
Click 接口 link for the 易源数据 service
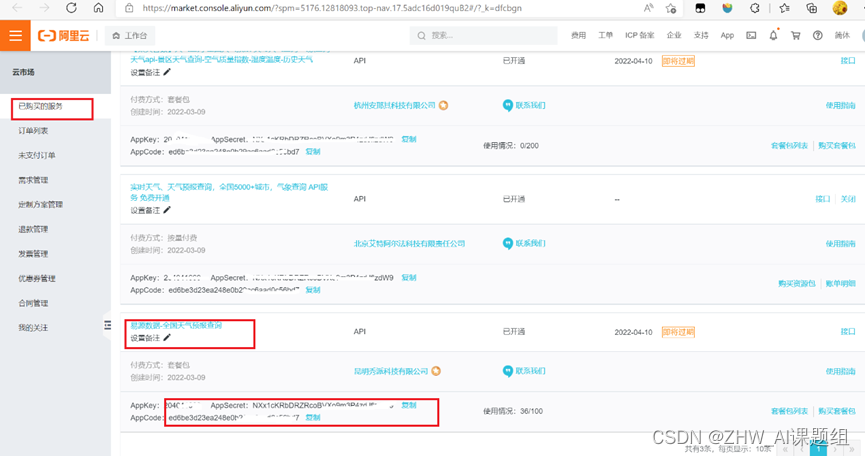click(x=848, y=331)
